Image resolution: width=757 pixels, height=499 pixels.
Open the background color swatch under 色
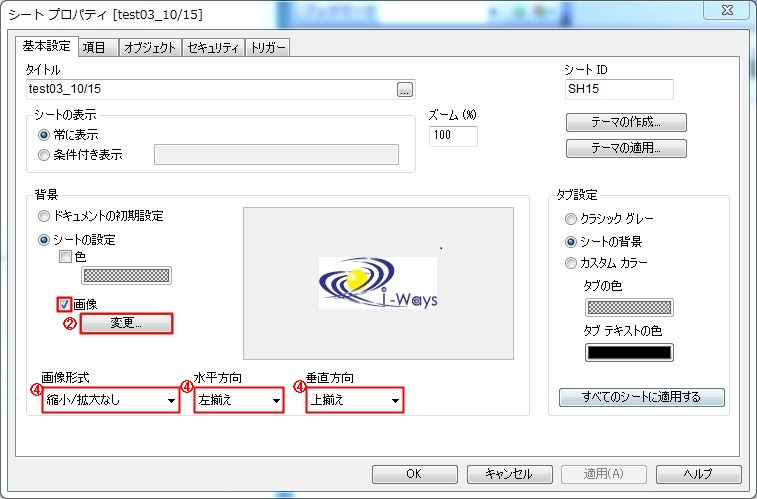click(126, 276)
